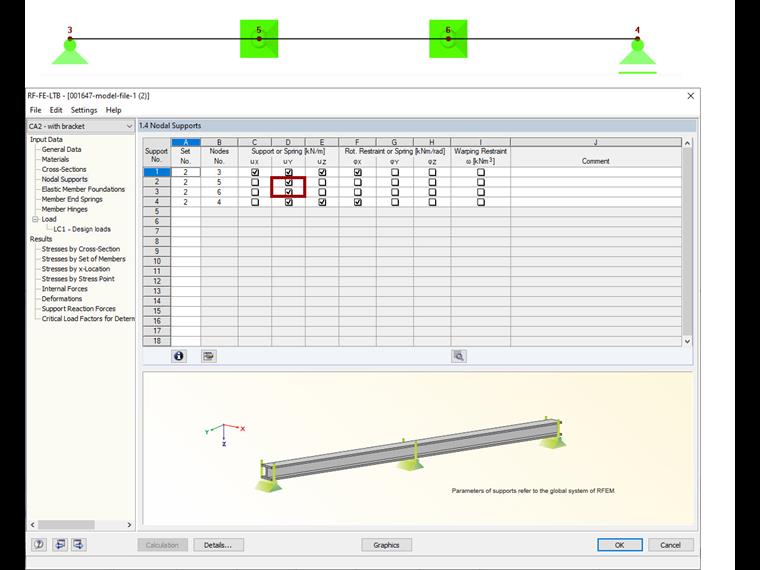The height and width of the screenshot is (570, 760).
Task: Enable φZ restraint for node 6
Action: (x=432, y=192)
